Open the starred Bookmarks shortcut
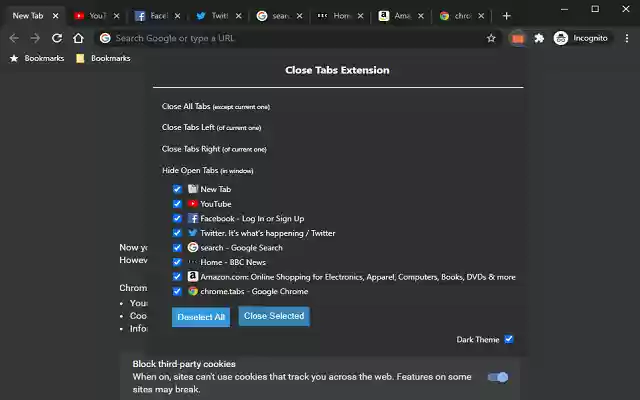This screenshot has width=640, height=400. 37,58
